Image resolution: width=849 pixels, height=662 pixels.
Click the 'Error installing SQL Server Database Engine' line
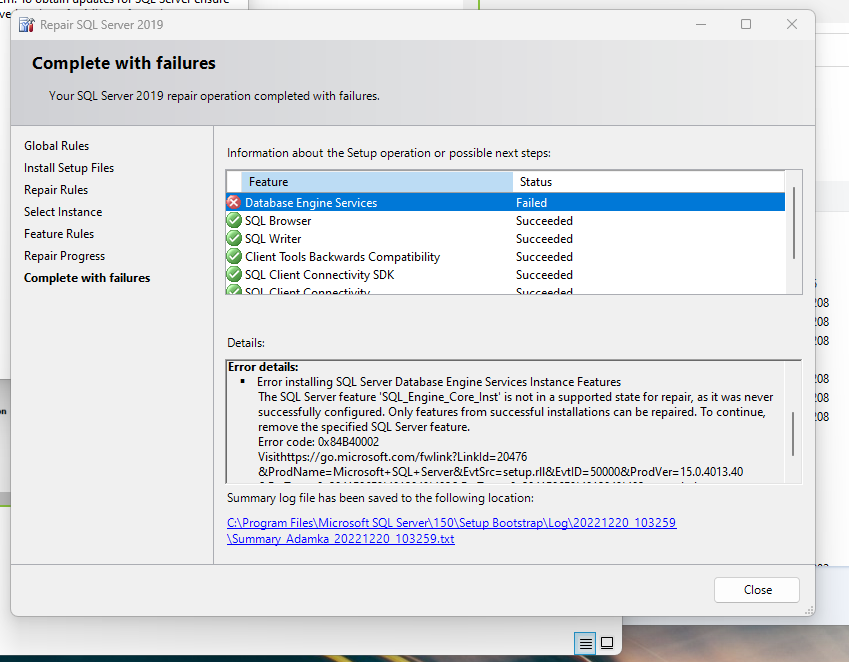439,382
